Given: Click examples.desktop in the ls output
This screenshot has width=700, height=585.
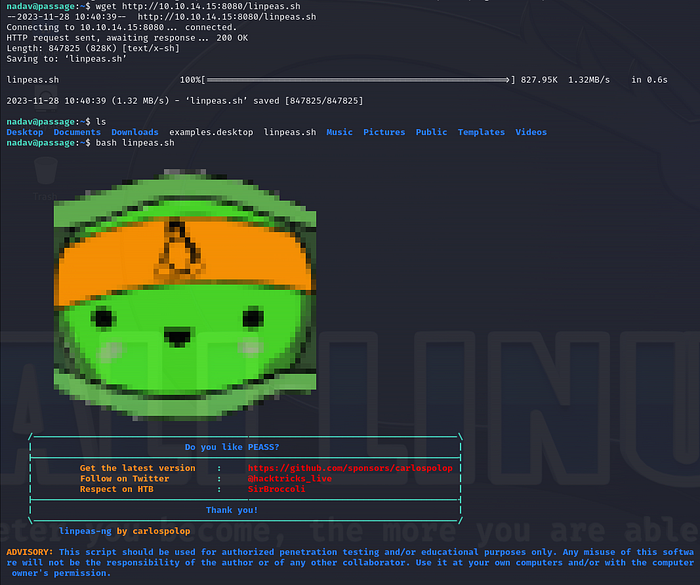Looking at the screenshot, I should tap(211, 132).
